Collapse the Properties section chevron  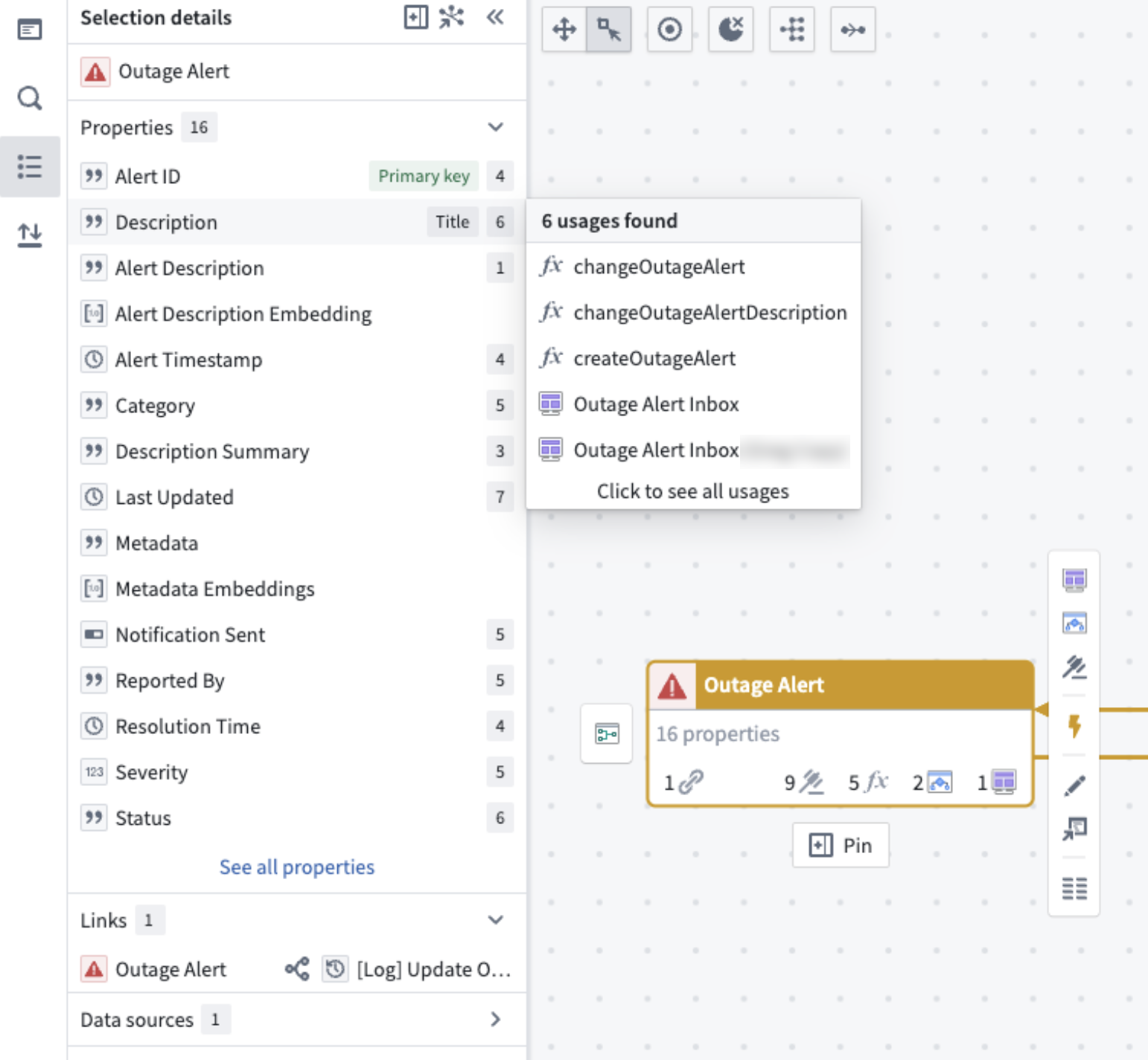(496, 127)
